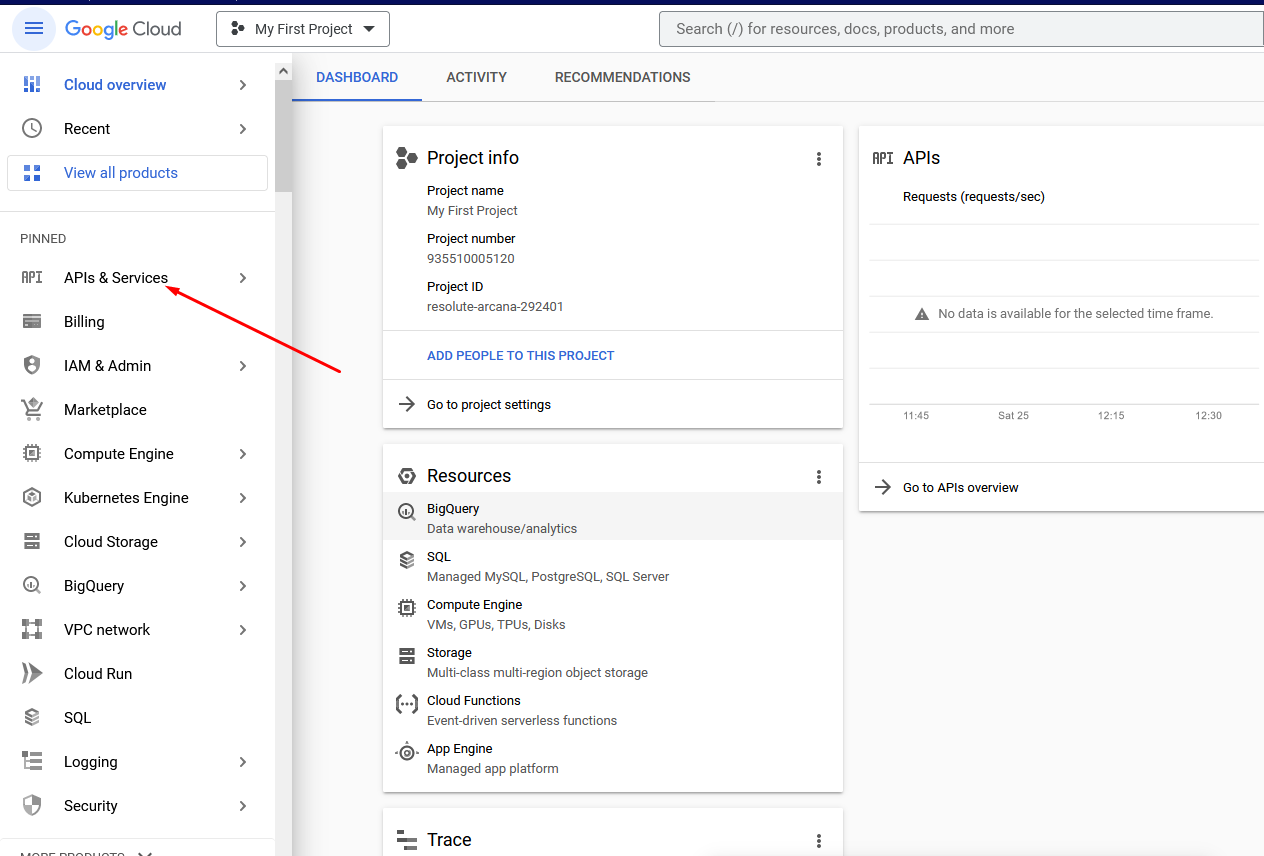Open the Storage resource entry
Viewport: 1264px width, 856px height.
pos(613,662)
